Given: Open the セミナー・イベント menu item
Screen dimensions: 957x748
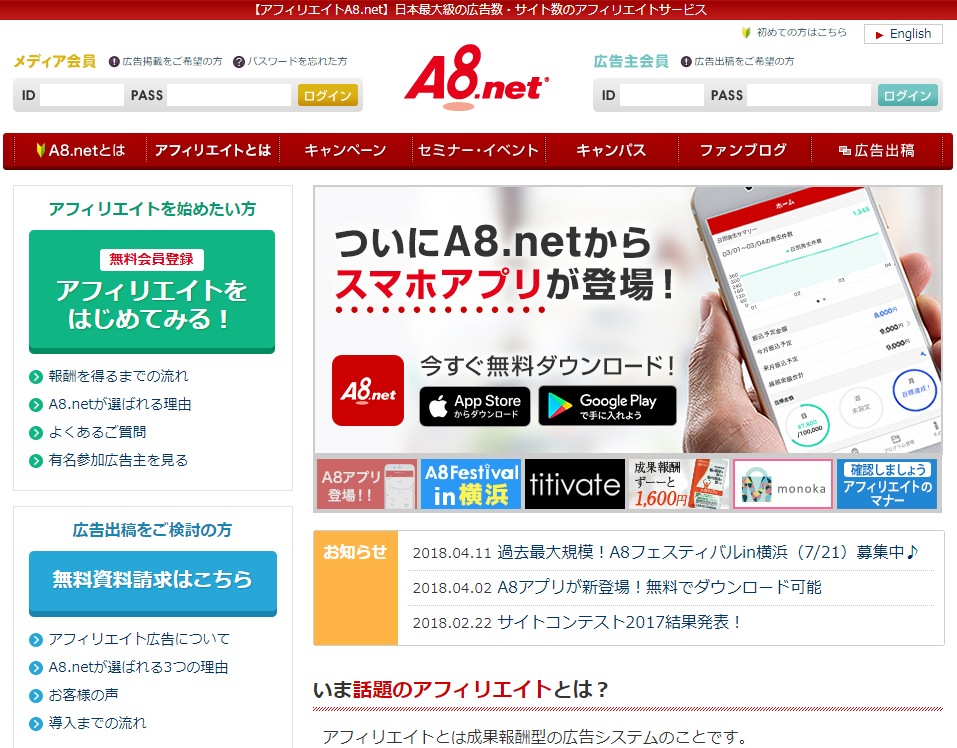Looking at the screenshot, I should point(478,151).
